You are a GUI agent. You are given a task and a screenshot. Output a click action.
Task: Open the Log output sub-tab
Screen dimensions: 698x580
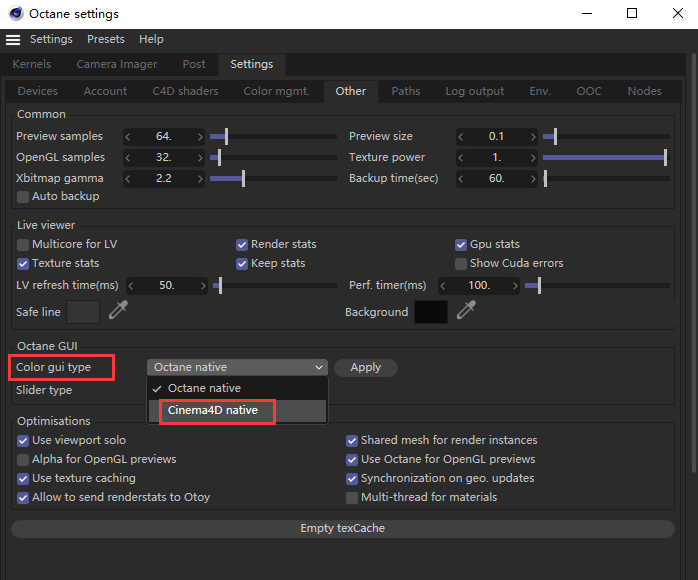point(475,91)
